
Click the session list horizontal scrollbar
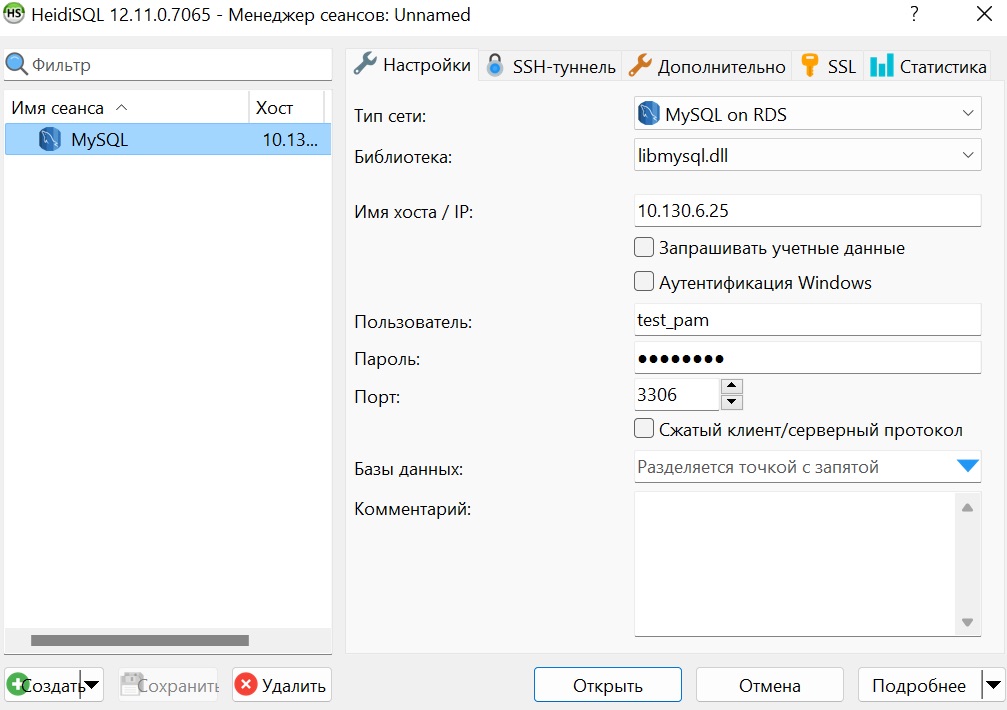pyautogui.click(x=139, y=640)
